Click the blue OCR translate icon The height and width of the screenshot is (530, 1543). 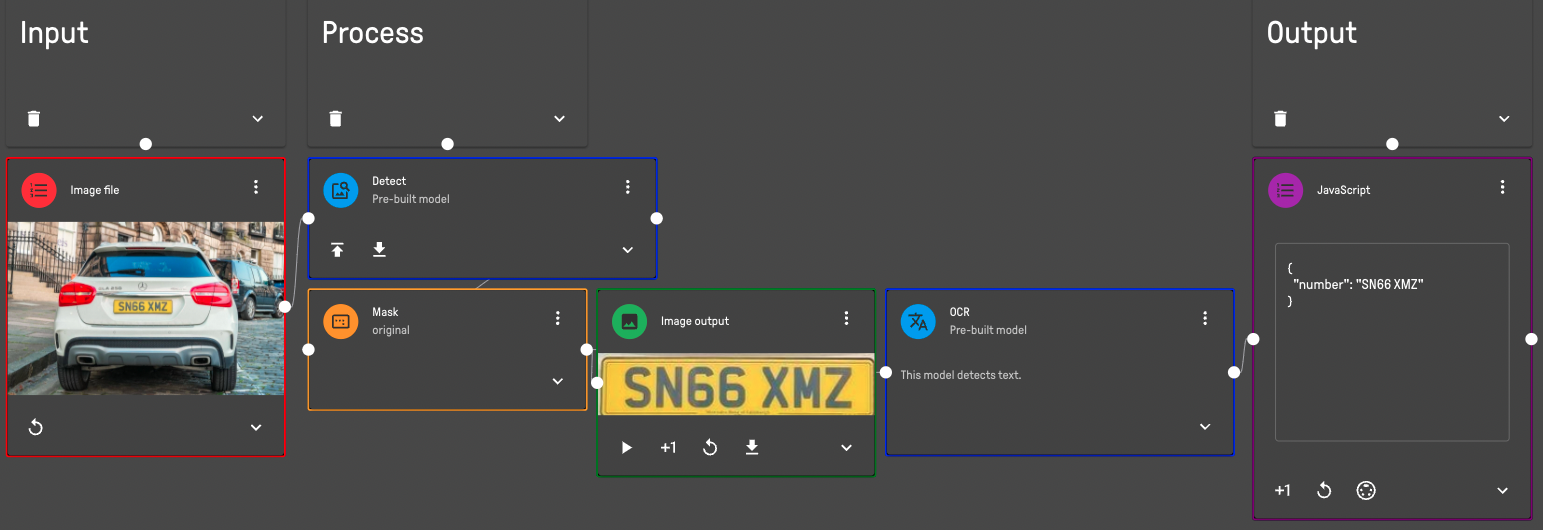tap(918, 321)
